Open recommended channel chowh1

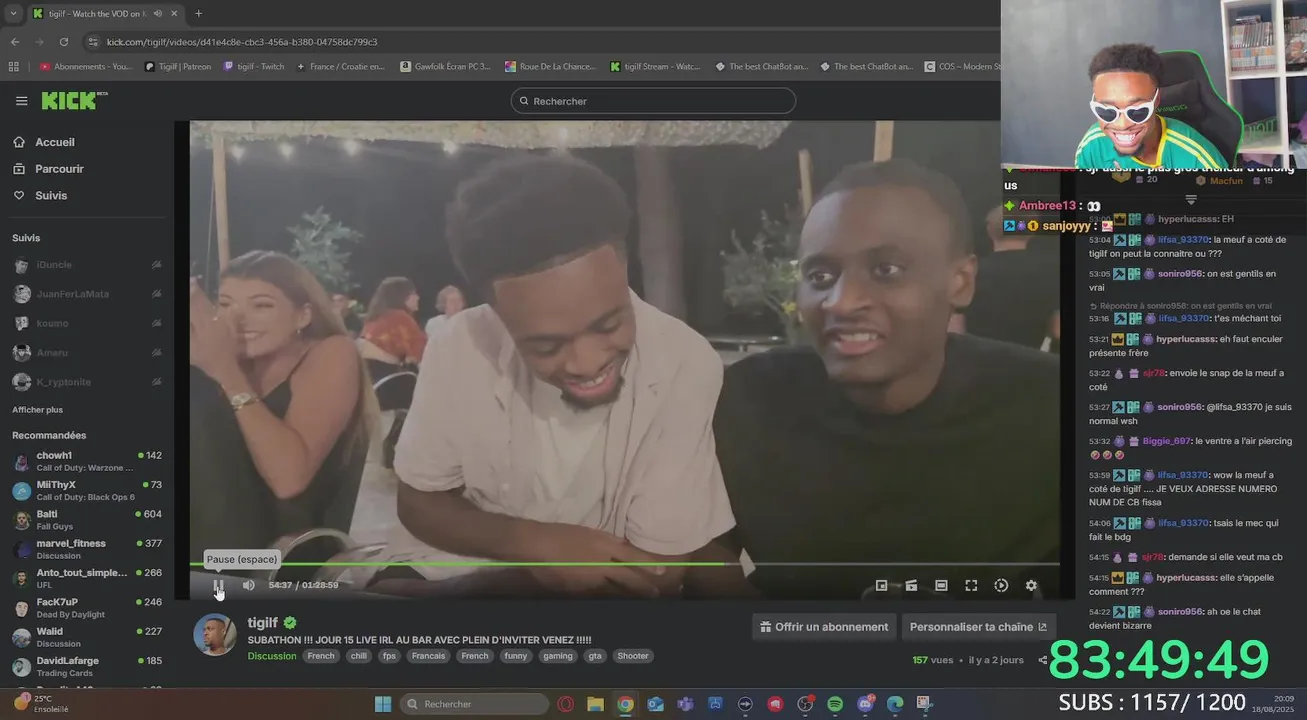[x=87, y=461]
